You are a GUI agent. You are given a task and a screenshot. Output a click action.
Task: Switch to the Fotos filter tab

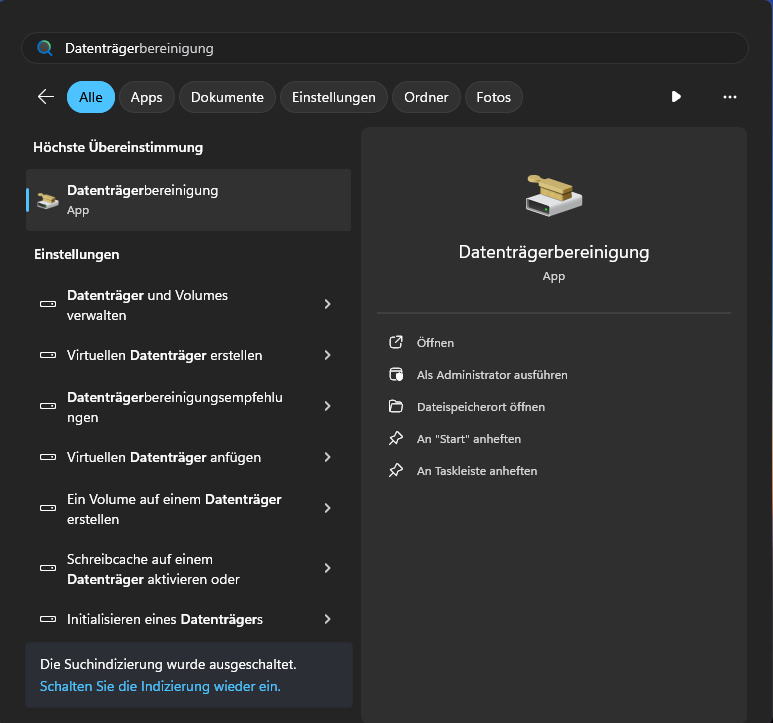493,97
